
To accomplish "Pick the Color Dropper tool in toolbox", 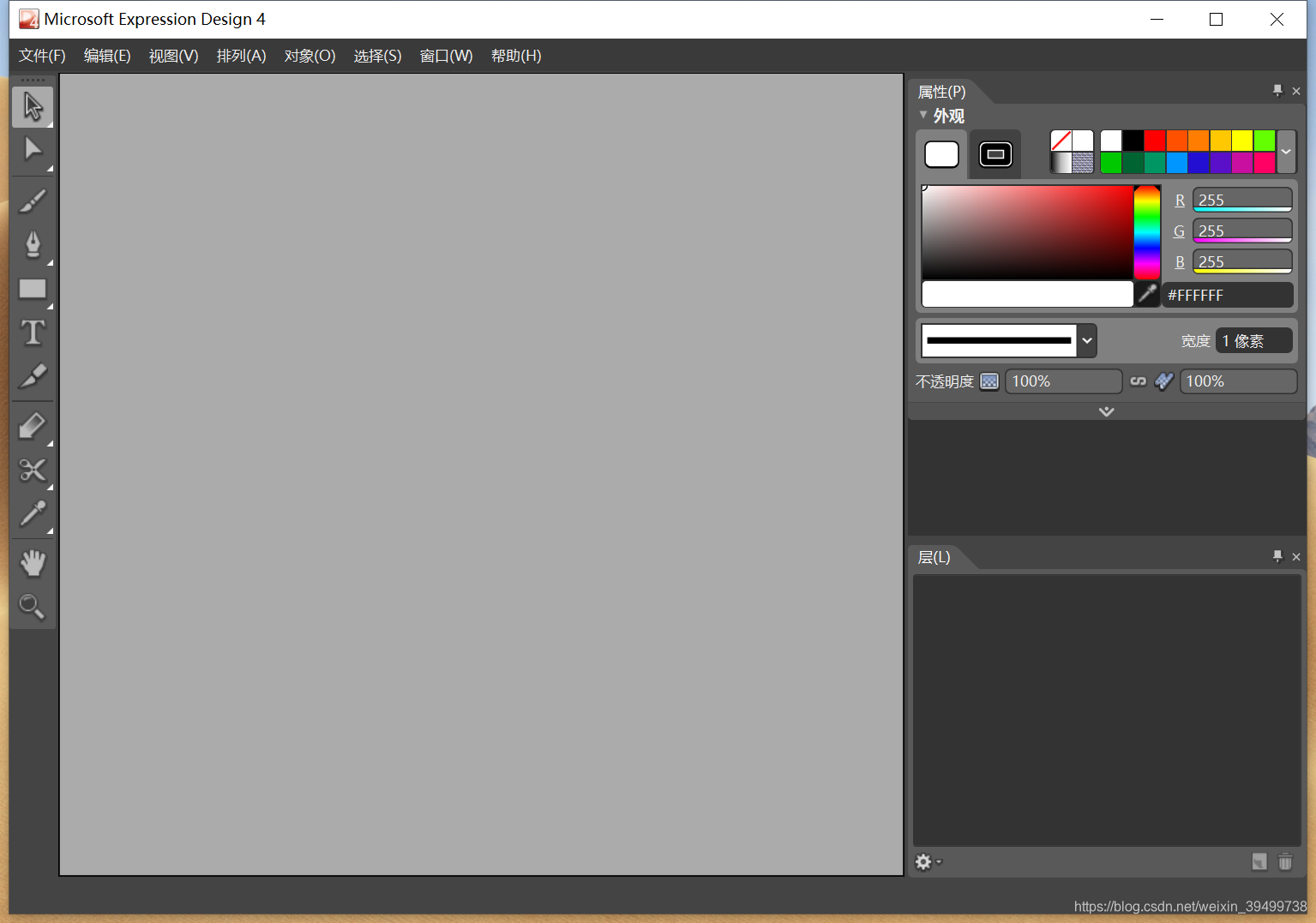I will tap(33, 513).
